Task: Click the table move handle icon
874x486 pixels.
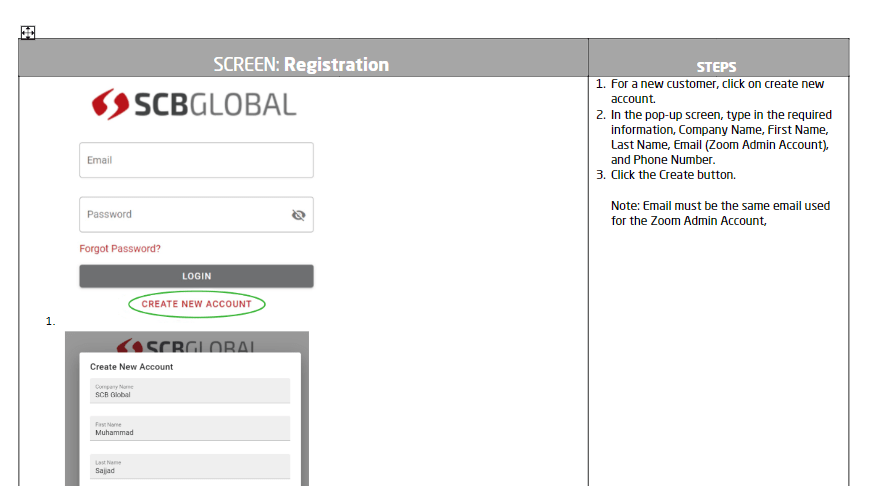Action: (28, 33)
